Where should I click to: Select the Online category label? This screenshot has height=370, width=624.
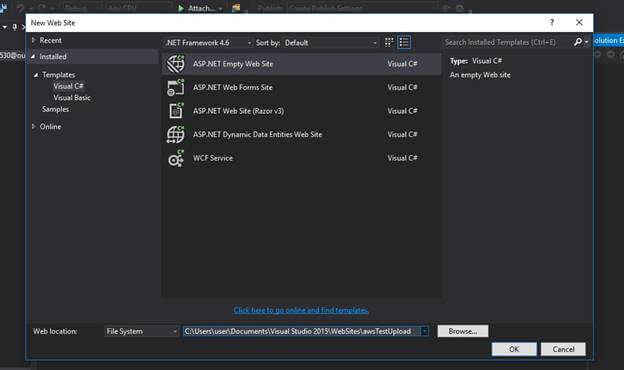tap(51, 127)
